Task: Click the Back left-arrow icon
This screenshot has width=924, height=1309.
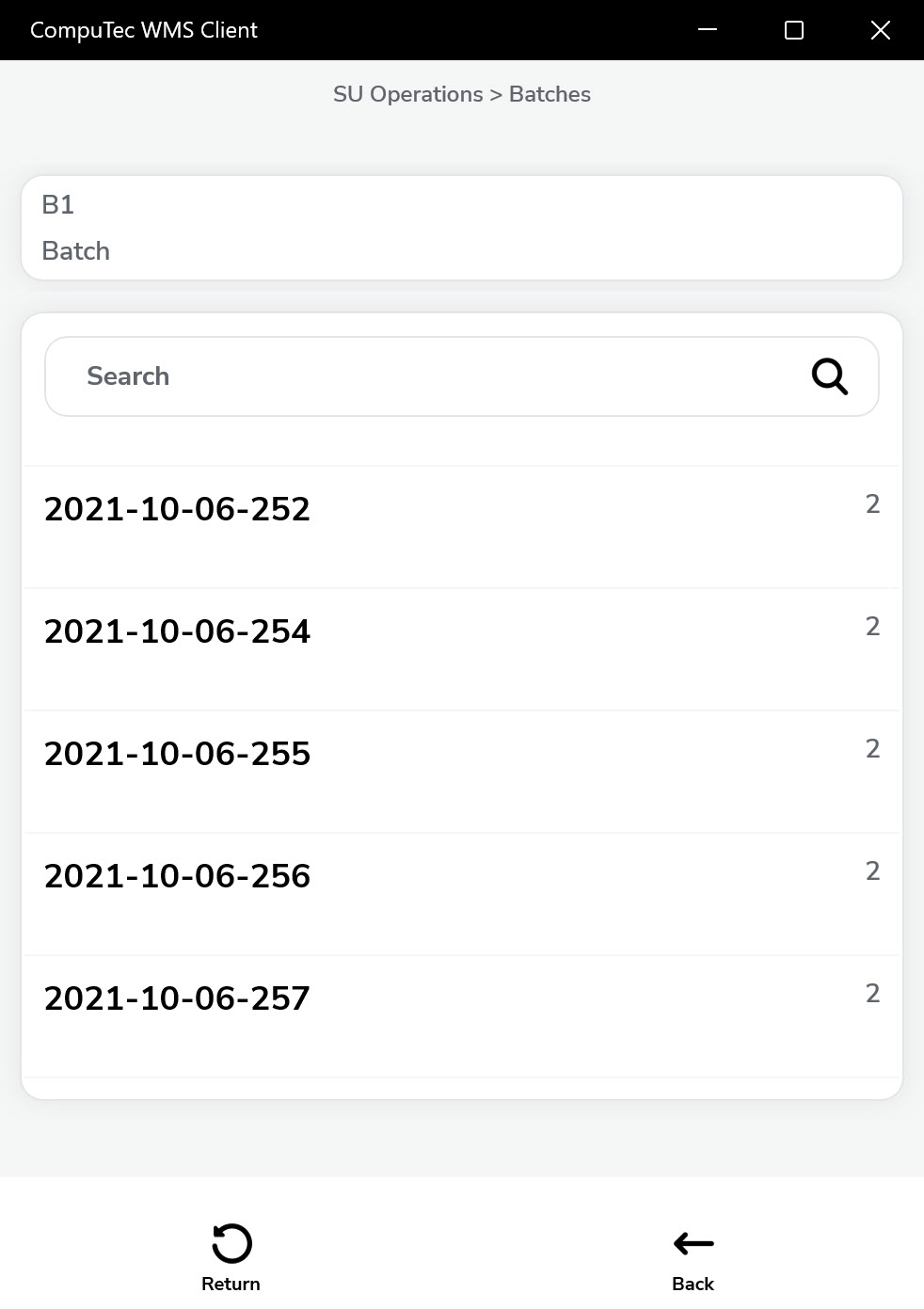Action: point(693,1243)
